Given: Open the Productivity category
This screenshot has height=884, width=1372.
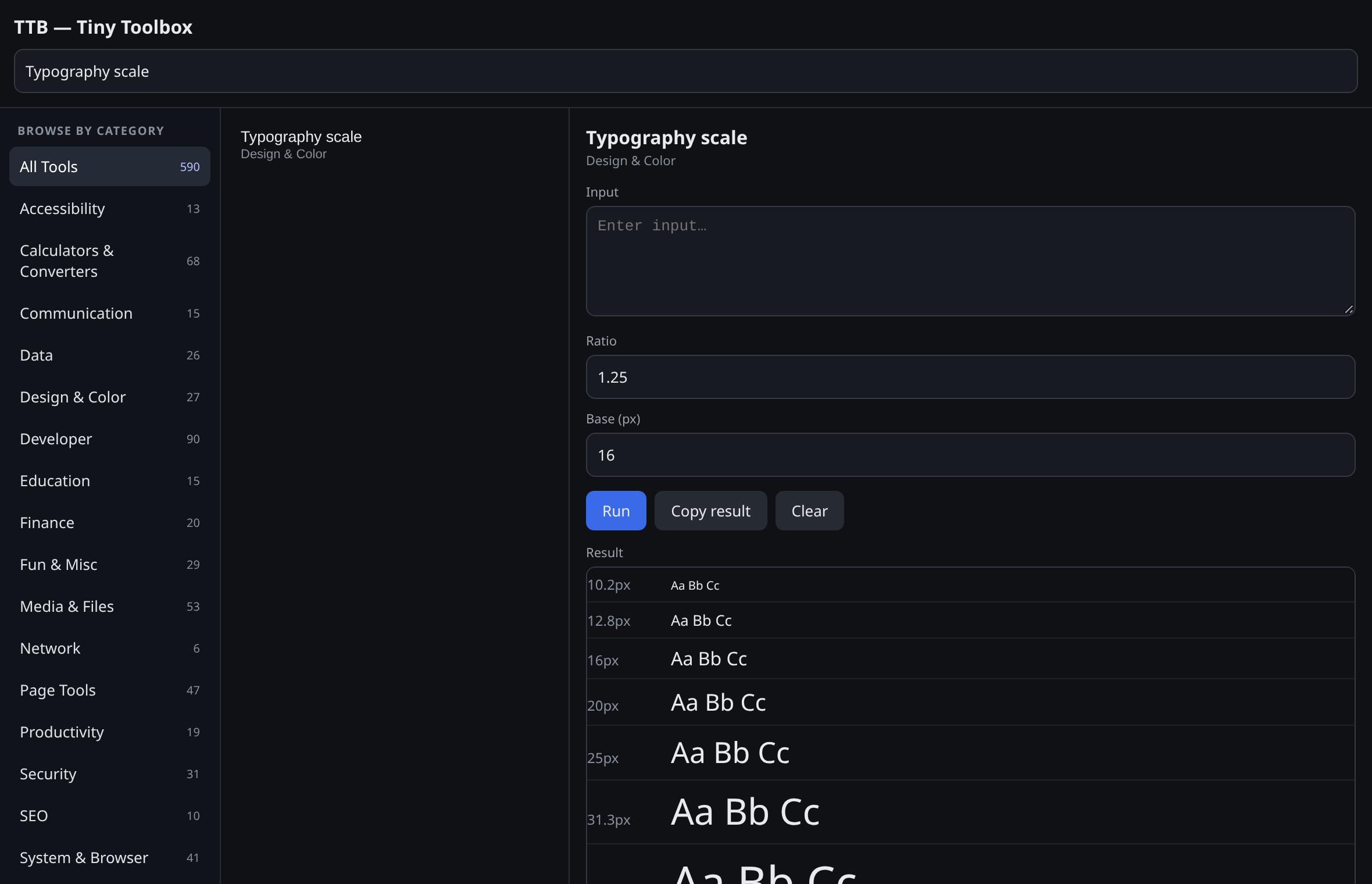Looking at the screenshot, I should [x=109, y=732].
